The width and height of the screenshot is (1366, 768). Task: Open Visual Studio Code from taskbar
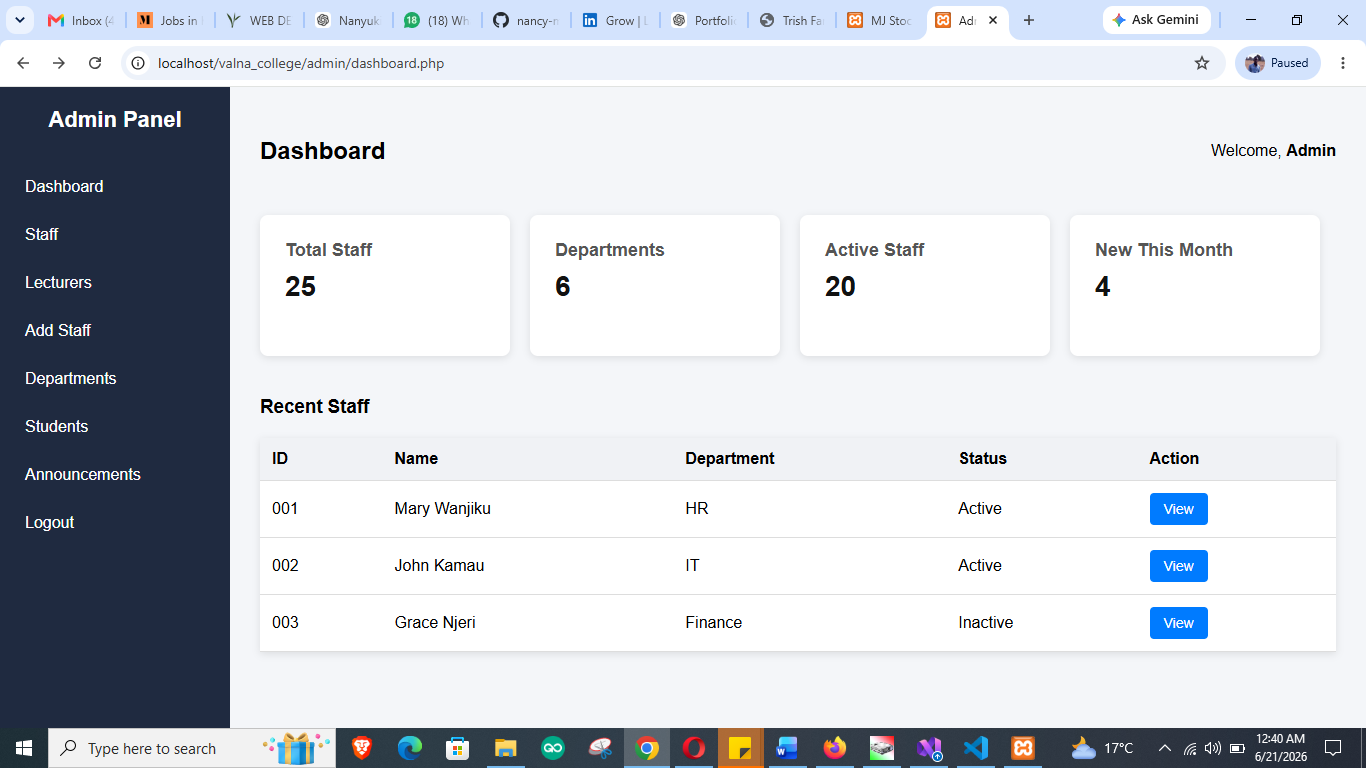(976, 748)
